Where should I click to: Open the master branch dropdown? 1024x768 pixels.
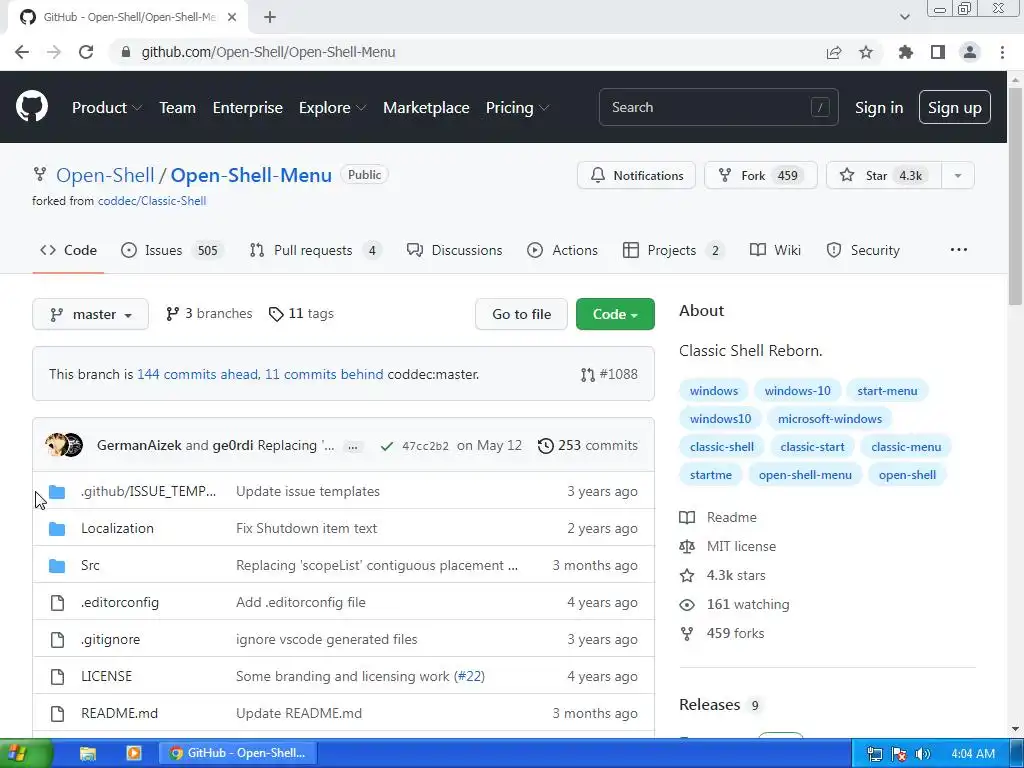(90, 314)
